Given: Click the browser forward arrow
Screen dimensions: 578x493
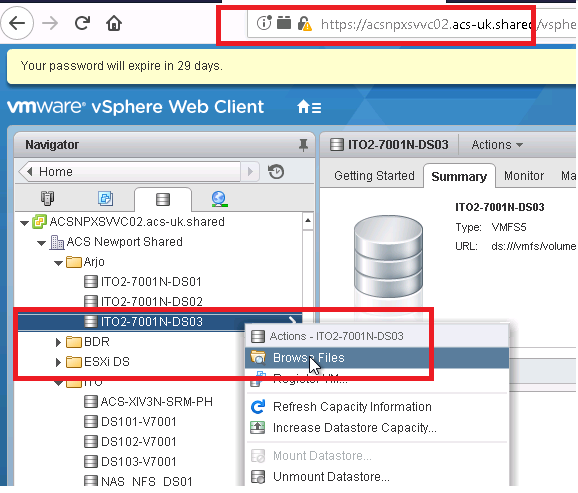Looking at the screenshot, I should (x=50, y=24).
